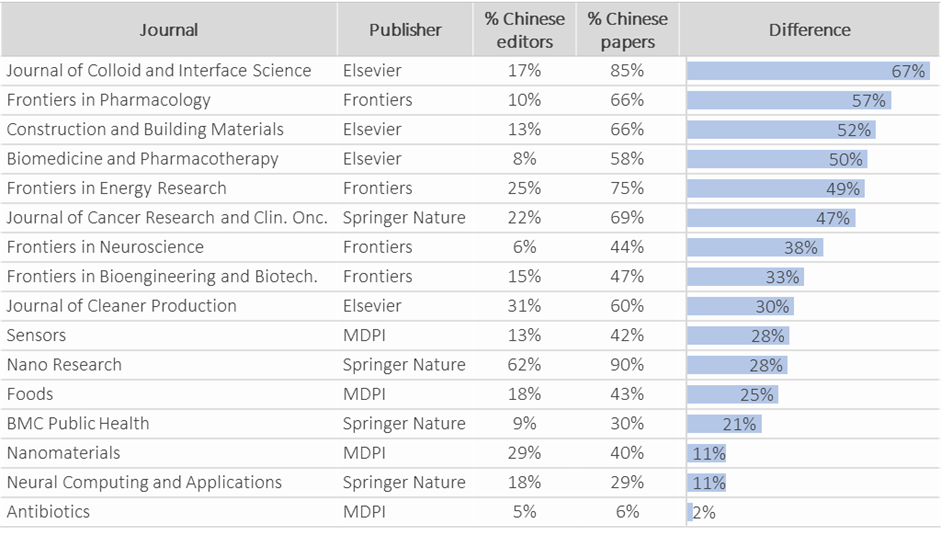
Task: Select the % Chinese editors column header
Action: tap(524, 30)
